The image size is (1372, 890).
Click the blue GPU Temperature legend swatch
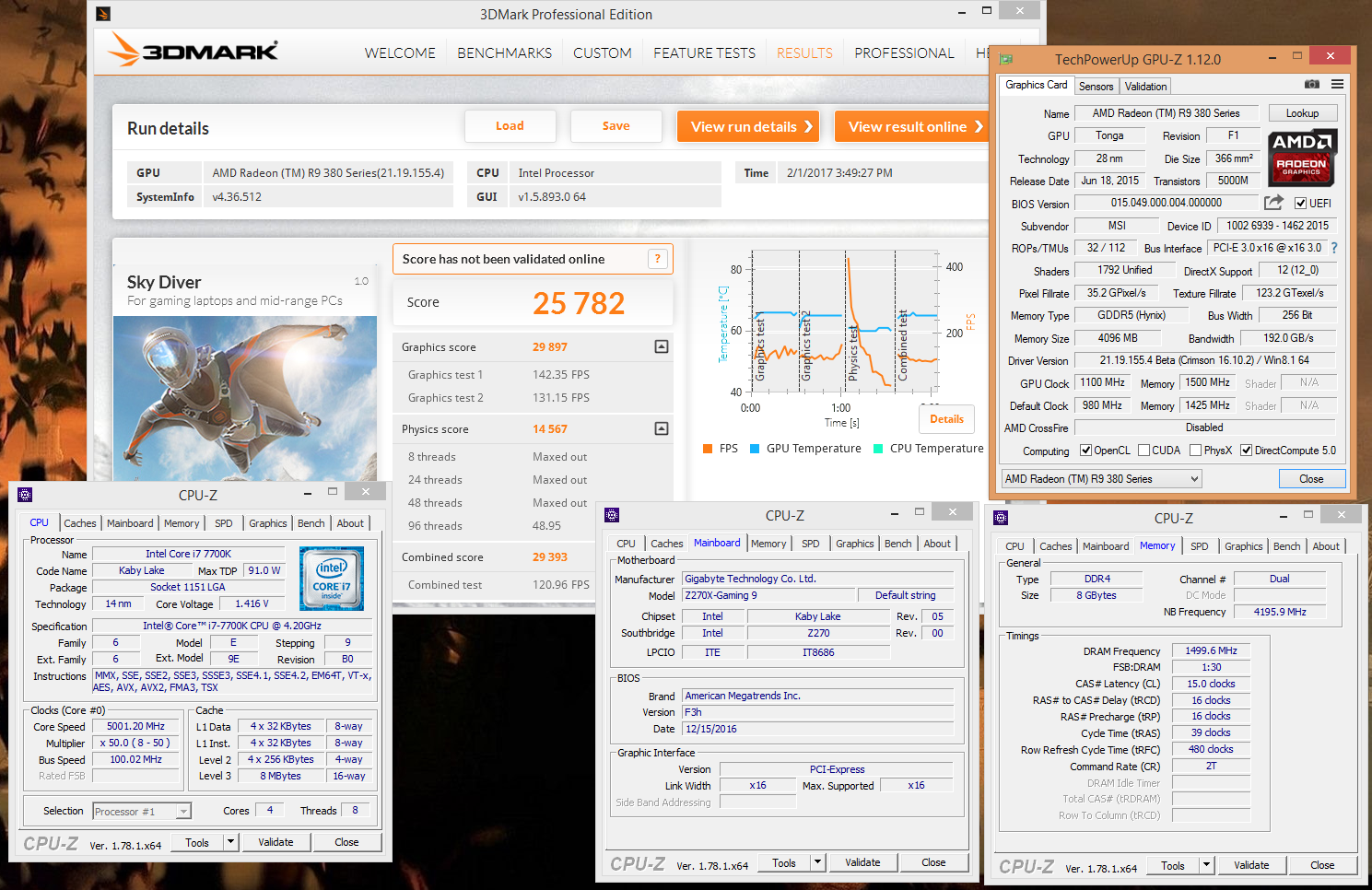tap(755, 449)
